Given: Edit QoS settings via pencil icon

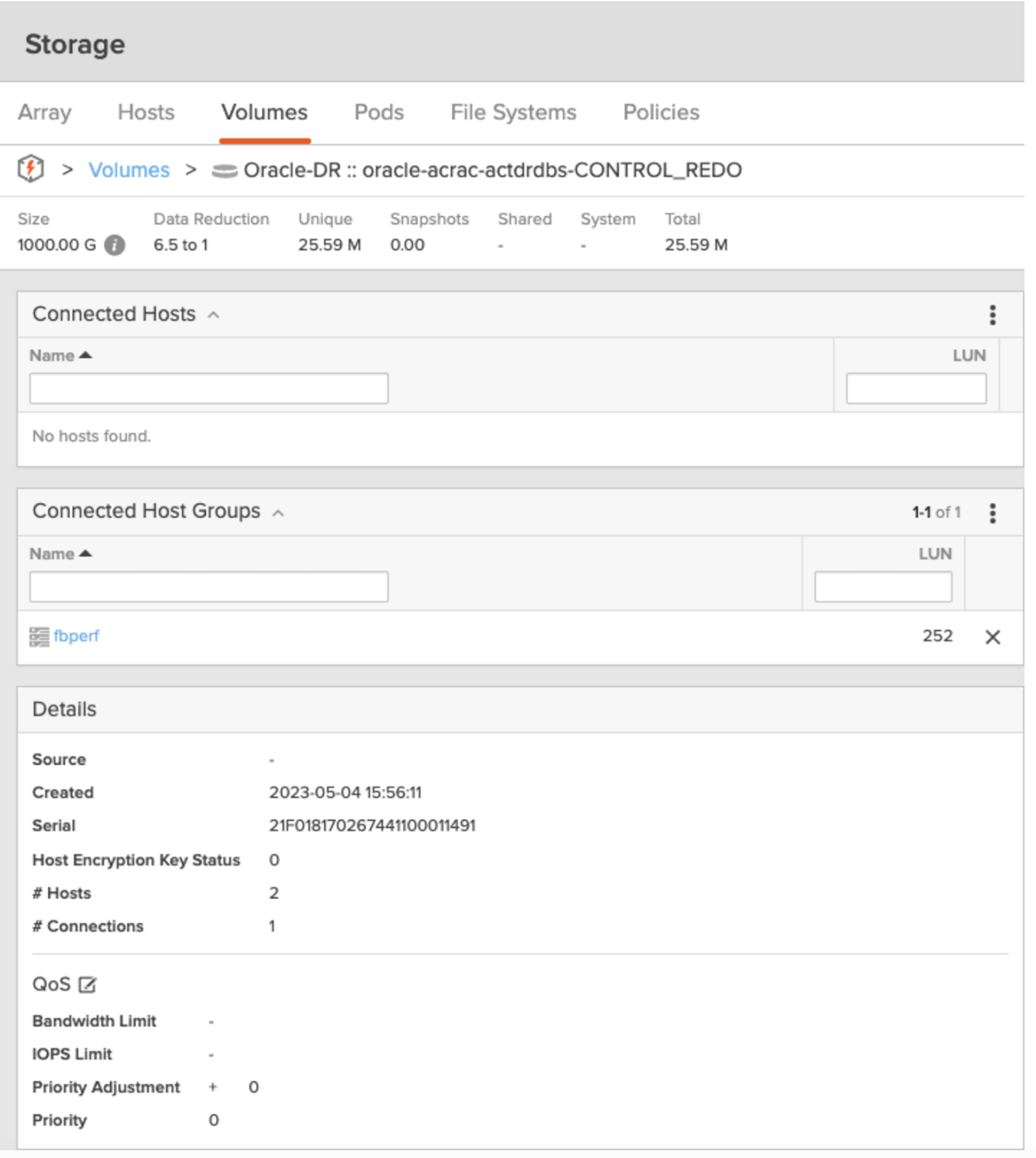Looking at the screenshot, I should (87, 985).
